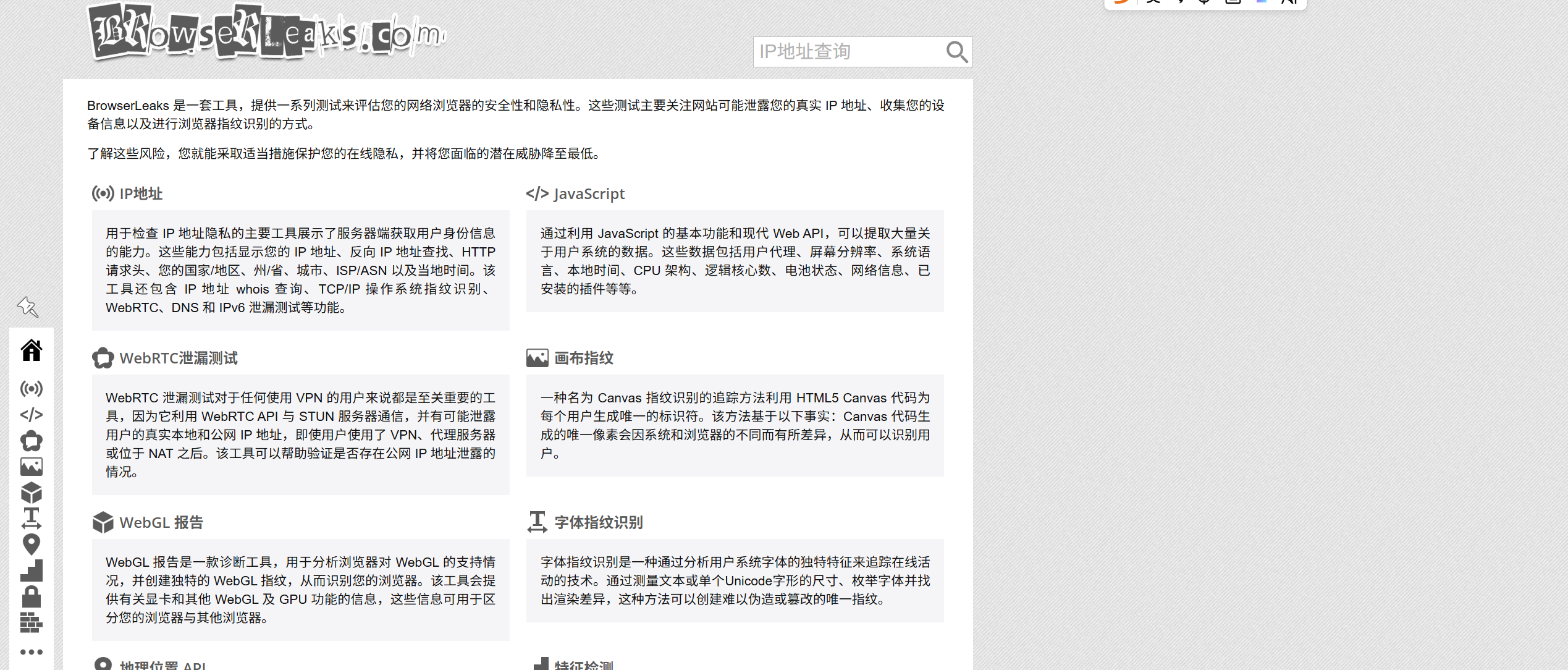Click the description starting 'WebGL 报告是一款诊断工具'
Screen dimensions: 1568x670
301,590
